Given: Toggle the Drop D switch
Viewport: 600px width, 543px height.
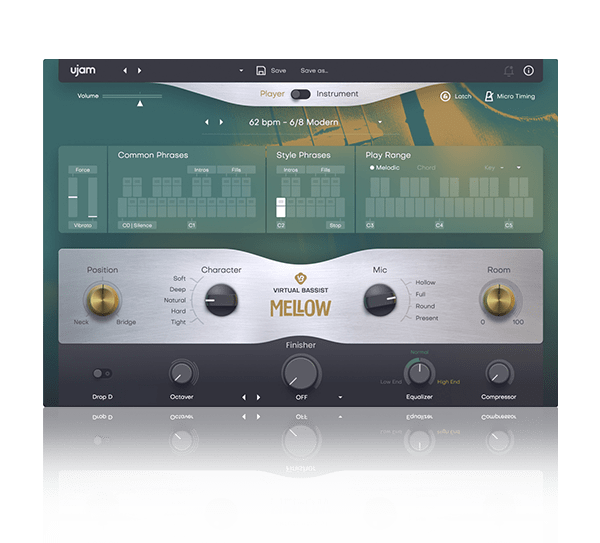Looking at the screenshot, I should [102, 373].
